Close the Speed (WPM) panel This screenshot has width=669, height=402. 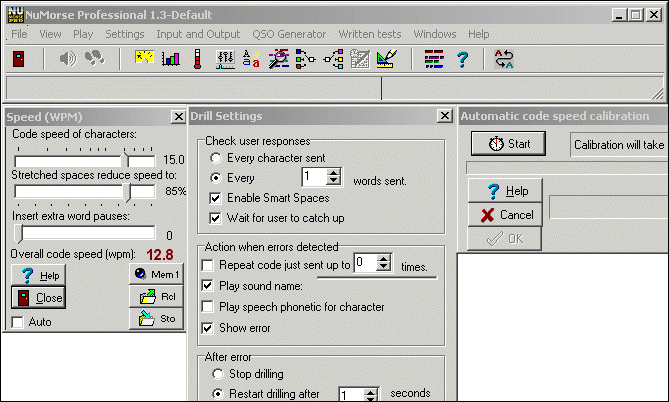pos(178,117)
